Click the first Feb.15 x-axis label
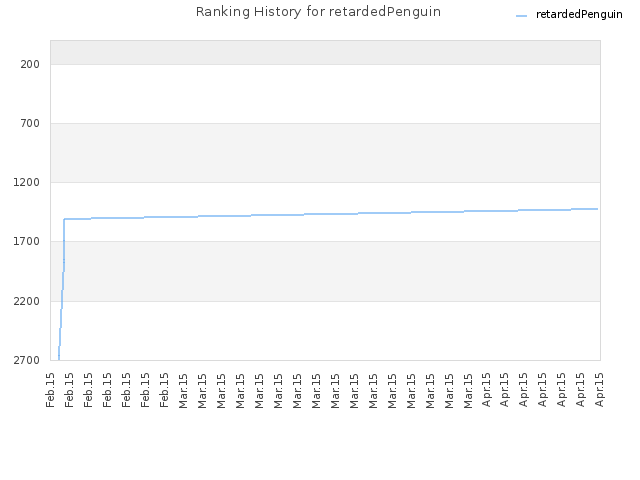The height and width of the screenshot is (480, 640). click(50, 390)
